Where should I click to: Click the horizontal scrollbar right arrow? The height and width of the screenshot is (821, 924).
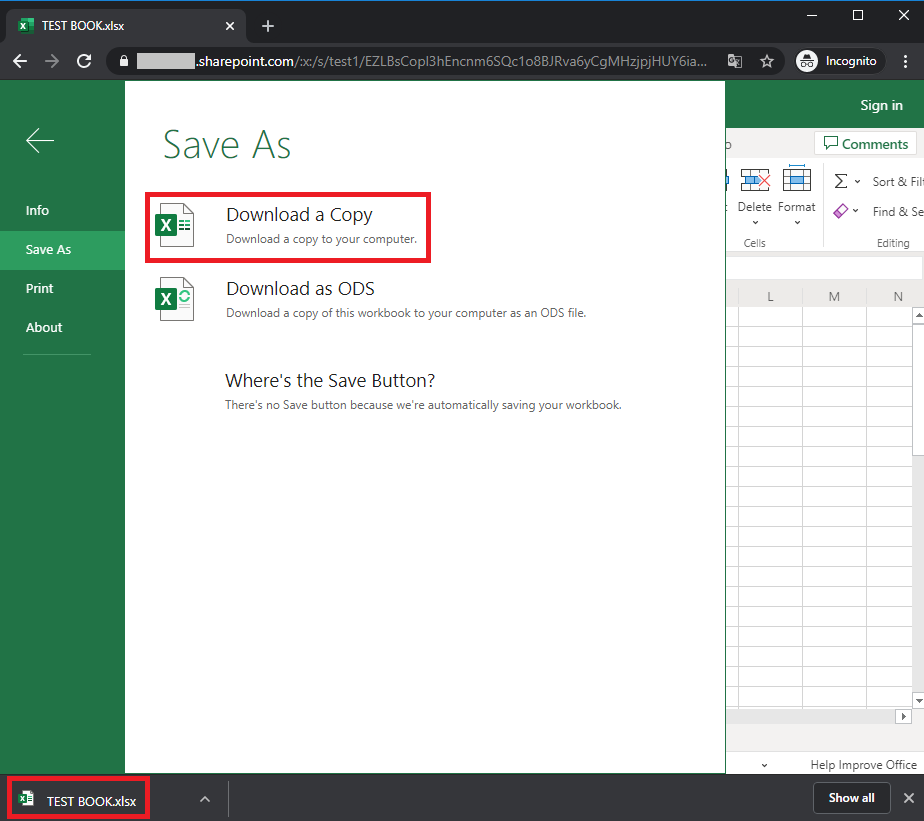click(x=903, y=717)
